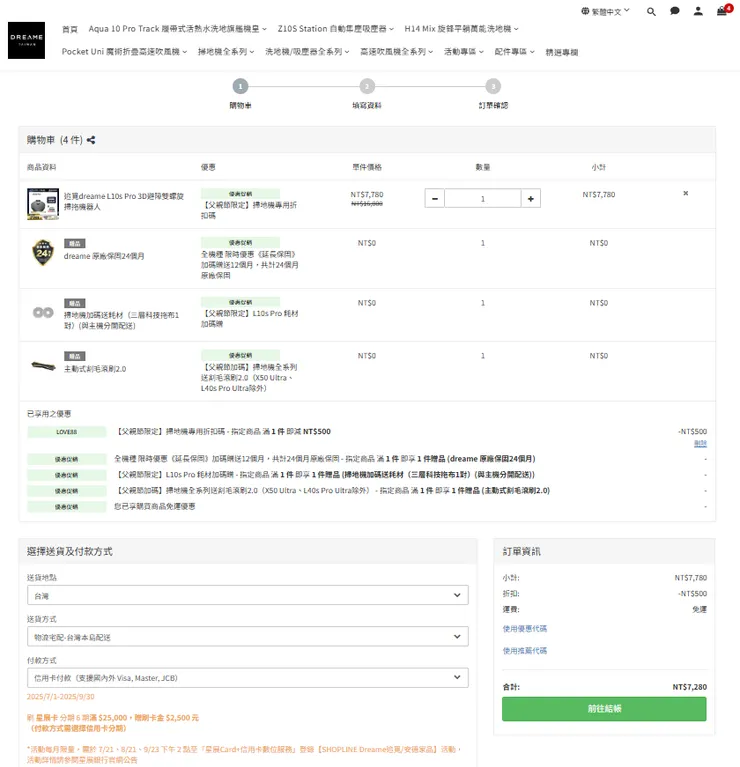The width and height of the screenshot is (740, 767).
Task: Open the L10s Pro product name link
Action: coord(124,201)
